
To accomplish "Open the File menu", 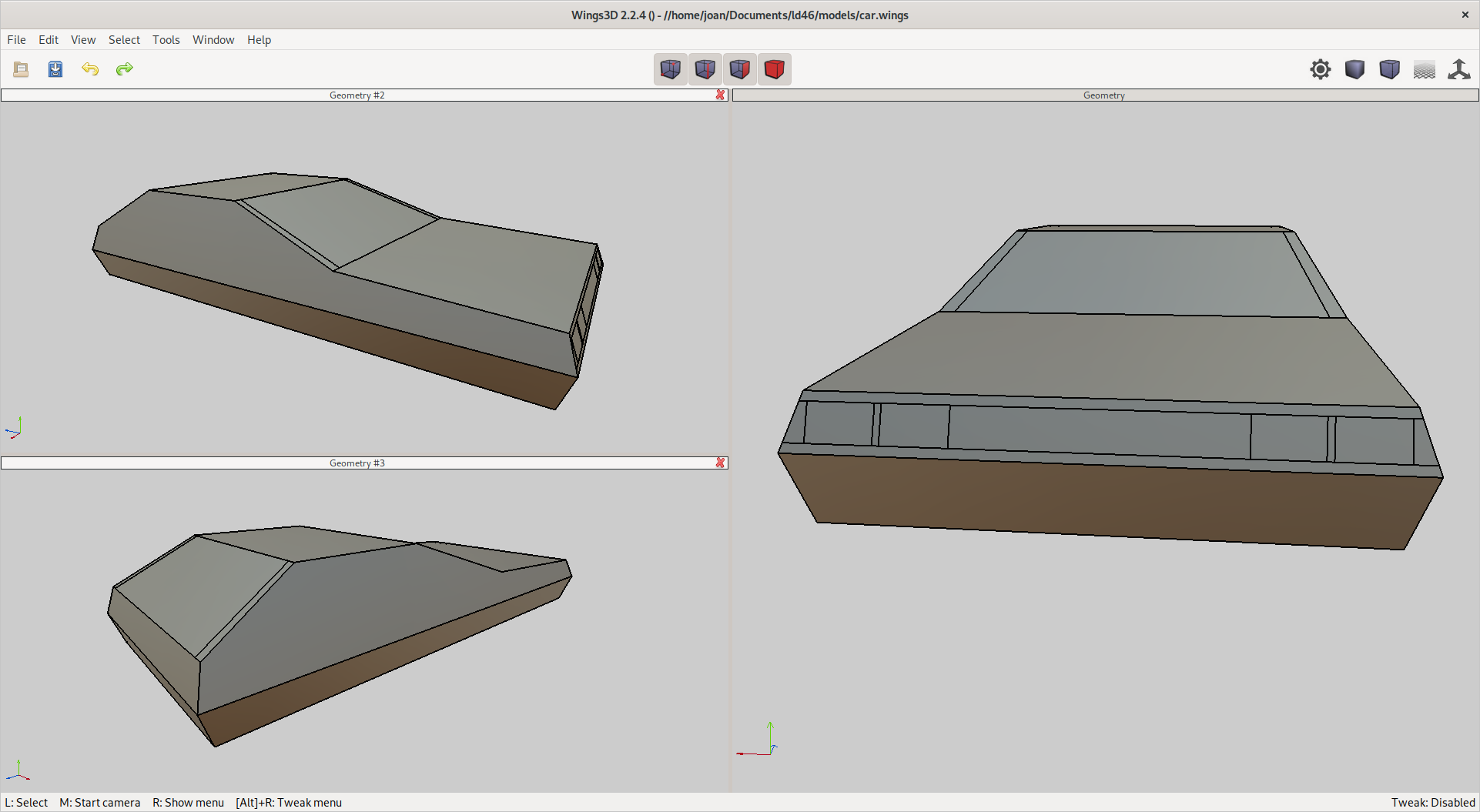I will pyautogui.click(x=16, y=40).
